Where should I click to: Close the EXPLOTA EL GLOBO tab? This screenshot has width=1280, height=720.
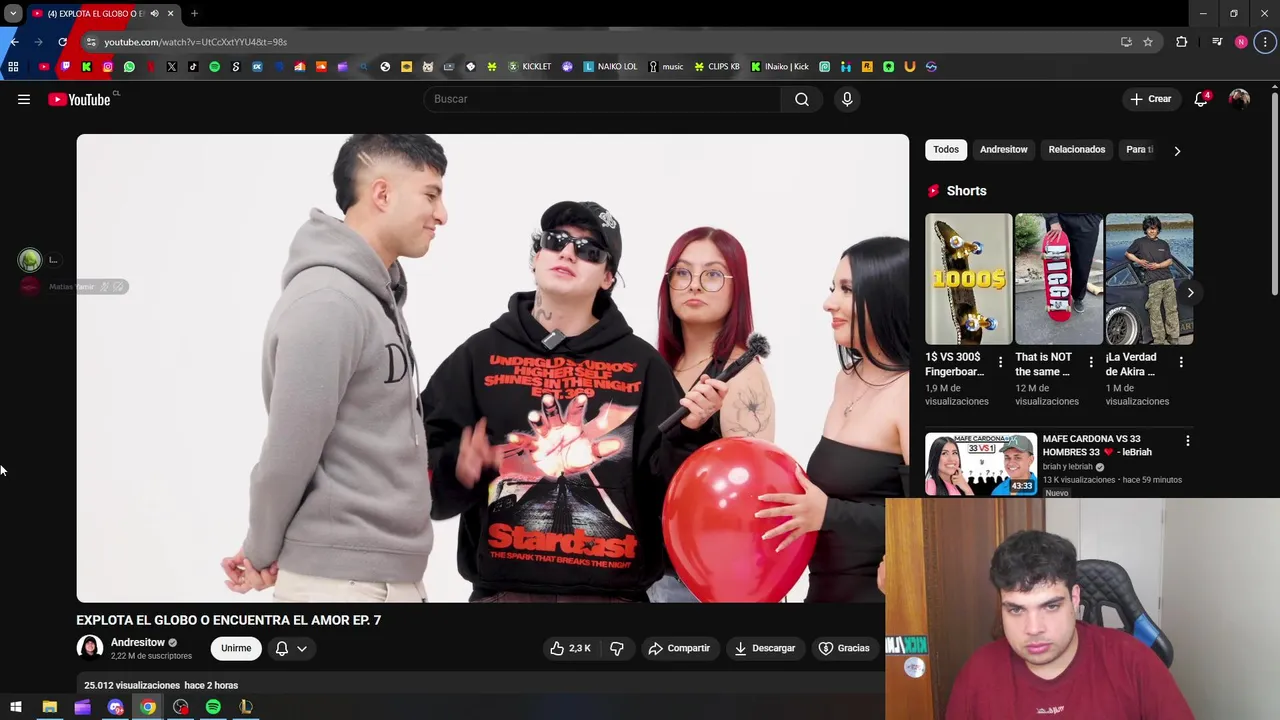click(x=170, y=14)
